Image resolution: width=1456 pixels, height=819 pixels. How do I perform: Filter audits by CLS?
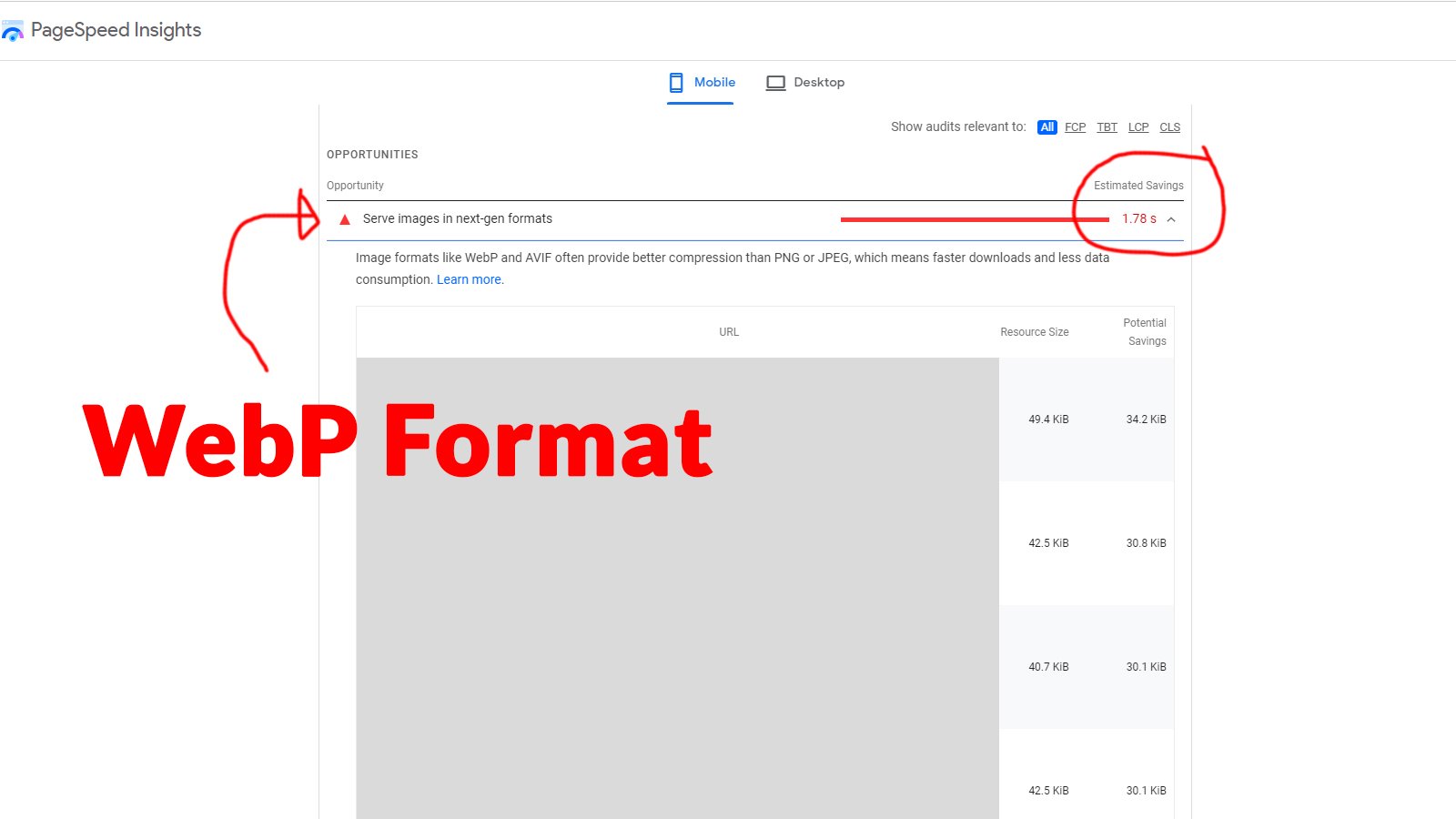pos(1170,127)
